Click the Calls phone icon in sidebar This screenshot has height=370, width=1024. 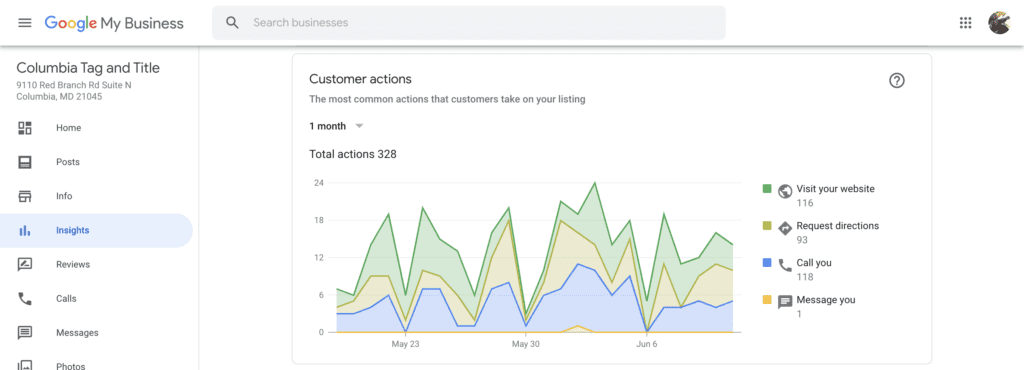25,298
